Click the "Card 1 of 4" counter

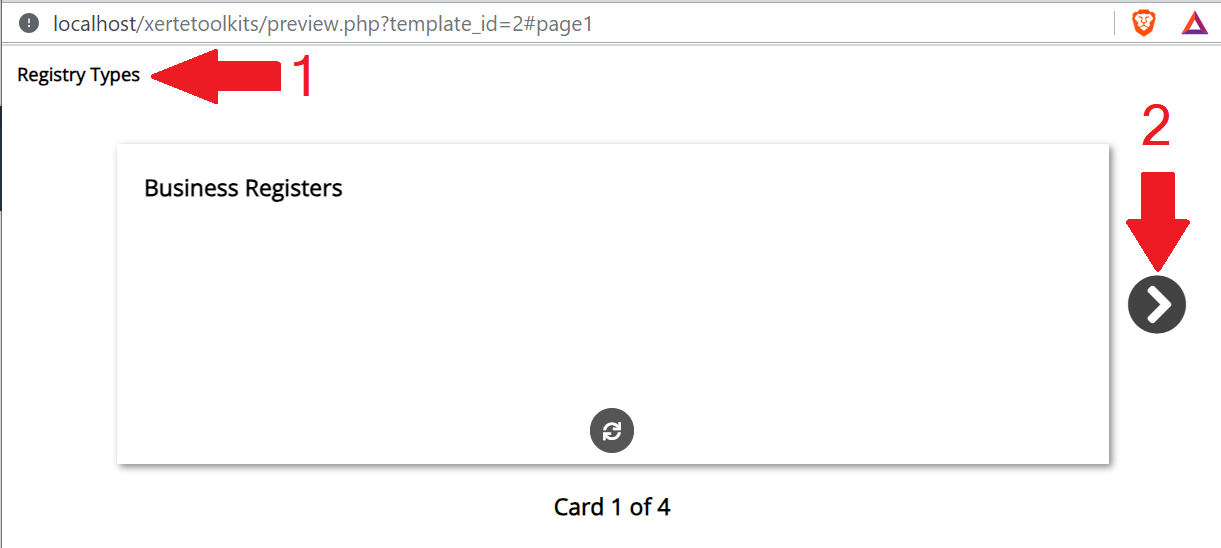pos(612,507)
